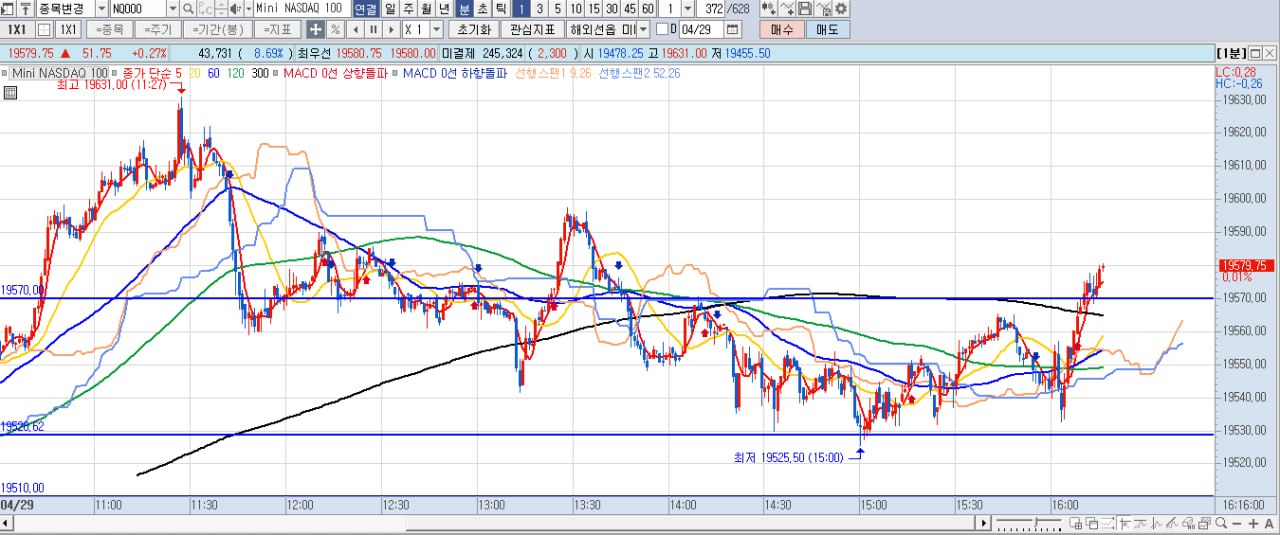Click the 매도 sell button
Viewport: 1280px width, 535px height.
[x=828, y=29]
